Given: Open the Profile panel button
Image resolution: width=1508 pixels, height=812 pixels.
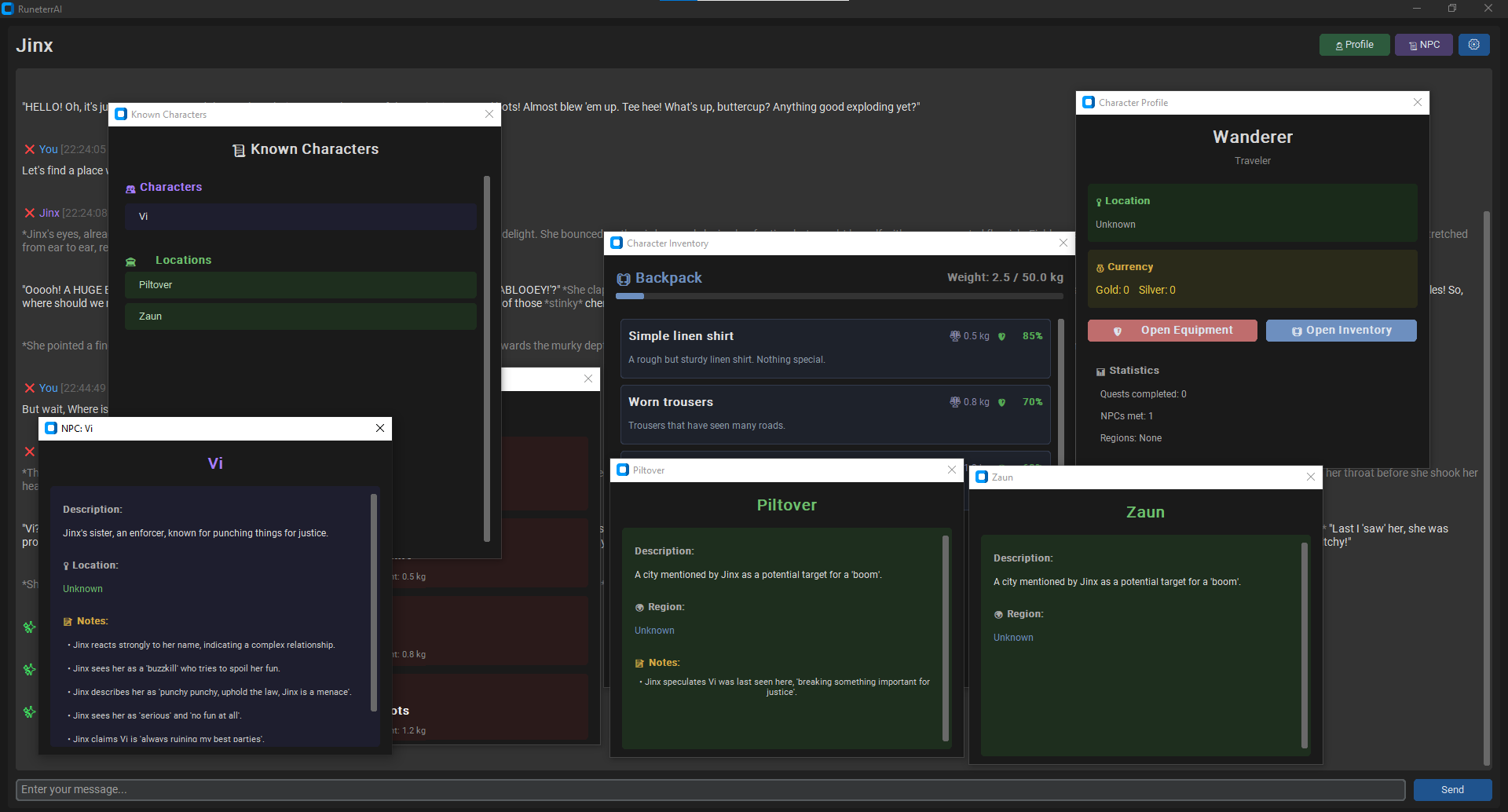Looking at the screenshot, I should point(1354,45).
